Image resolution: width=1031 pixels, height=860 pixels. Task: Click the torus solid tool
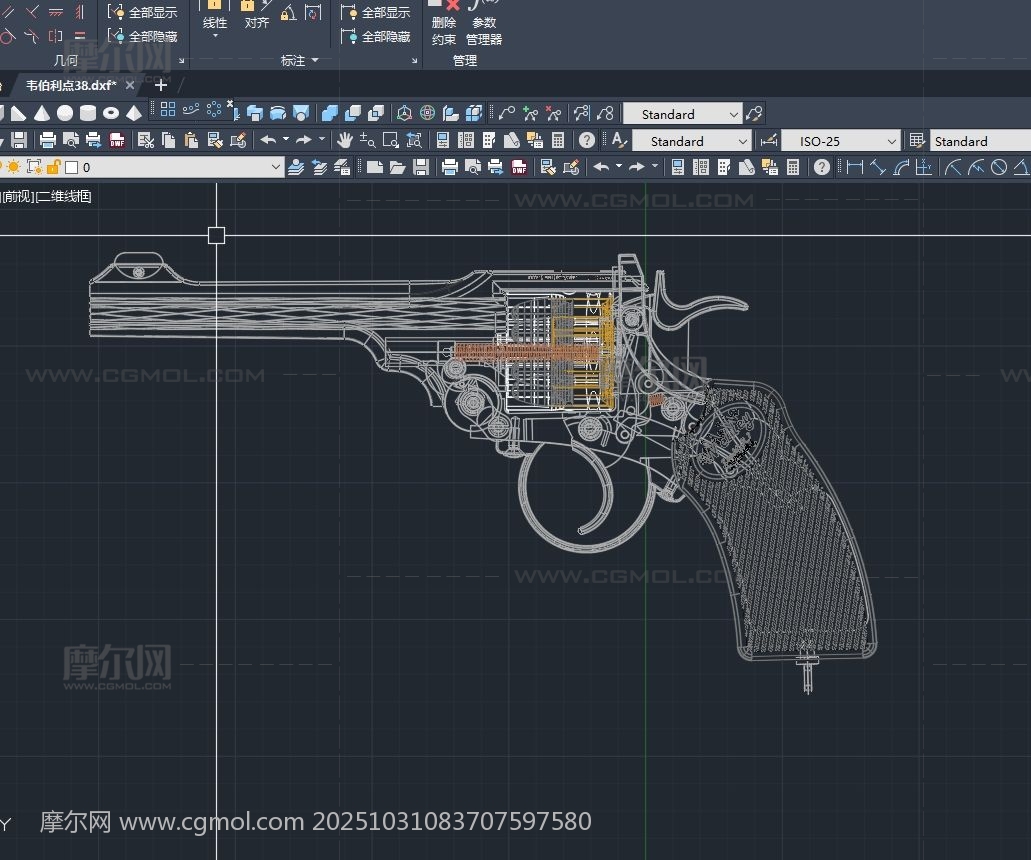111,114
